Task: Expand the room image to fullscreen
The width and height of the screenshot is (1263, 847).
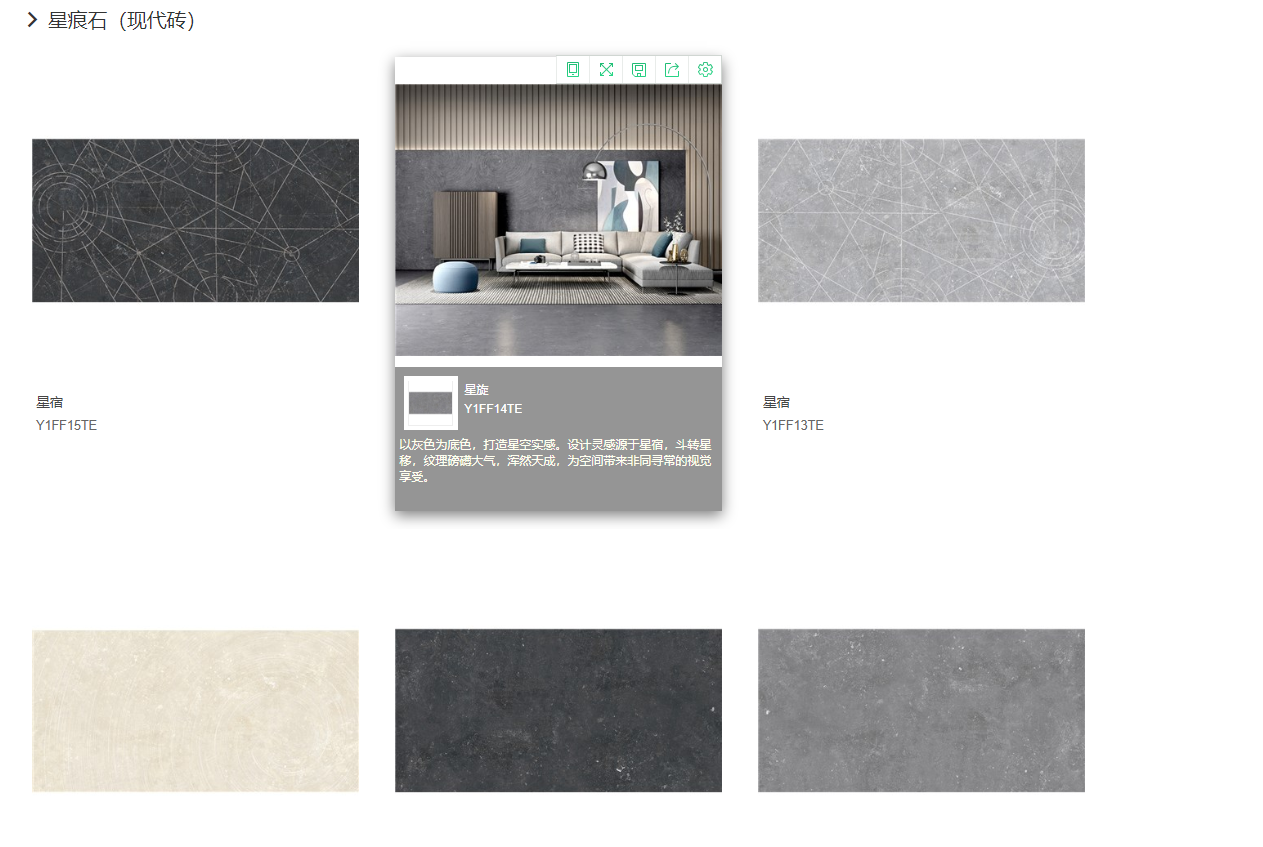Action: [606, 70]
